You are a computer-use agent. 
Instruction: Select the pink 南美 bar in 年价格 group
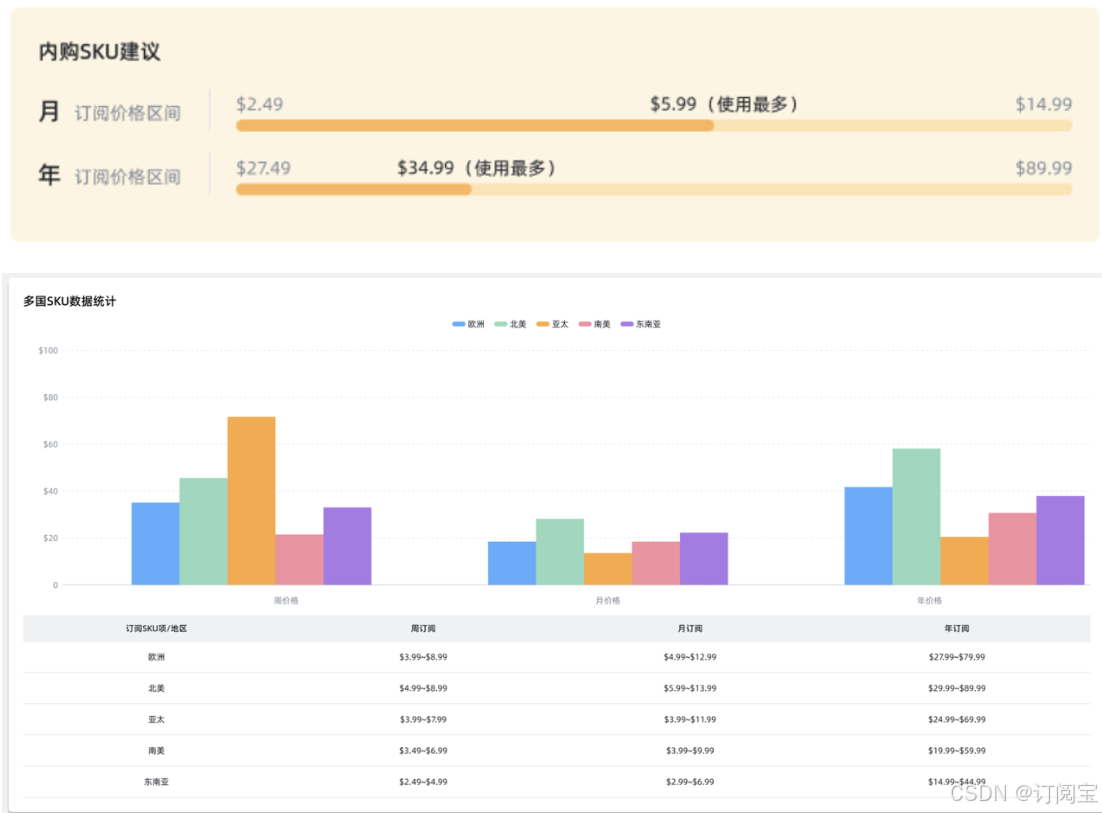1012,549
